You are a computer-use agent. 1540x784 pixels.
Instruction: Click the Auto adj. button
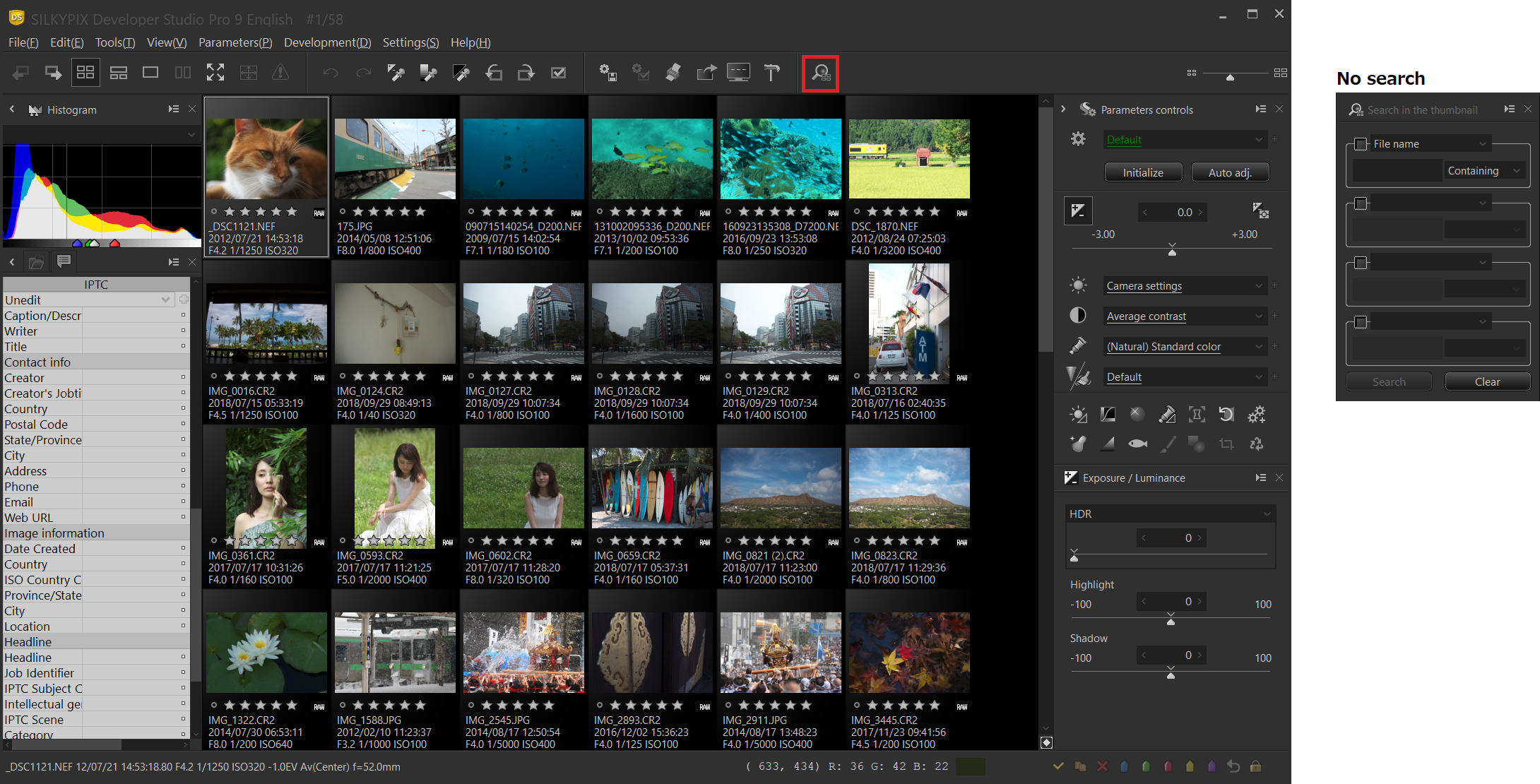tap(1230, 172)
